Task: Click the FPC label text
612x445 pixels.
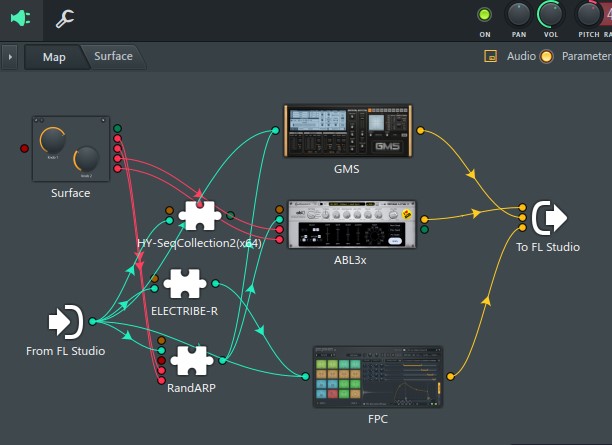Action: (378, 419)
